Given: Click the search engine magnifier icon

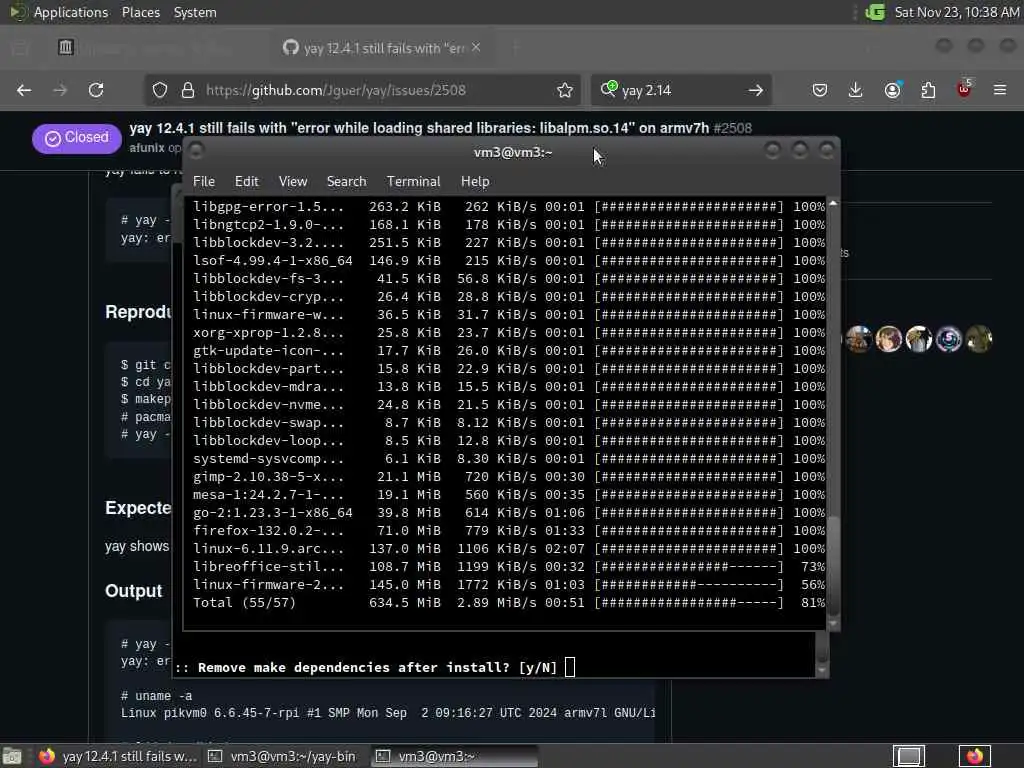Looking at the screenshot, I should [609, 89].
